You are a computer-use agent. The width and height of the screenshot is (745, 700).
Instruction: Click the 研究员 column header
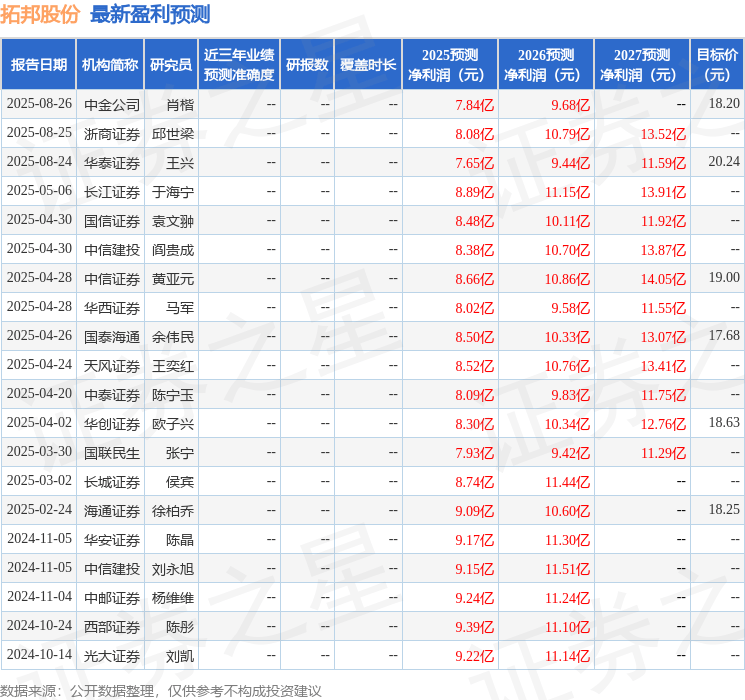point(171,65)
